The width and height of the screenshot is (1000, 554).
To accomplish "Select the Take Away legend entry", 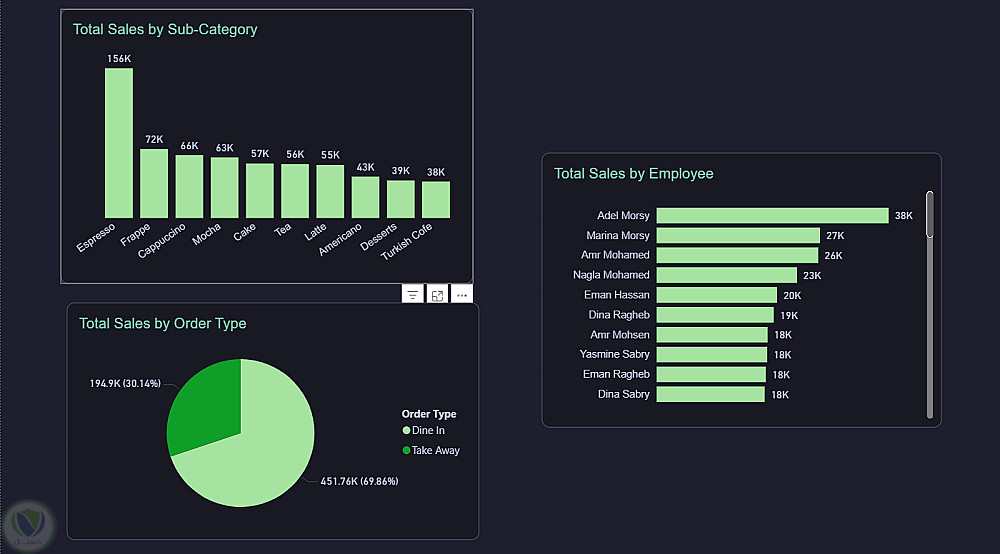I will click(431, 450).
